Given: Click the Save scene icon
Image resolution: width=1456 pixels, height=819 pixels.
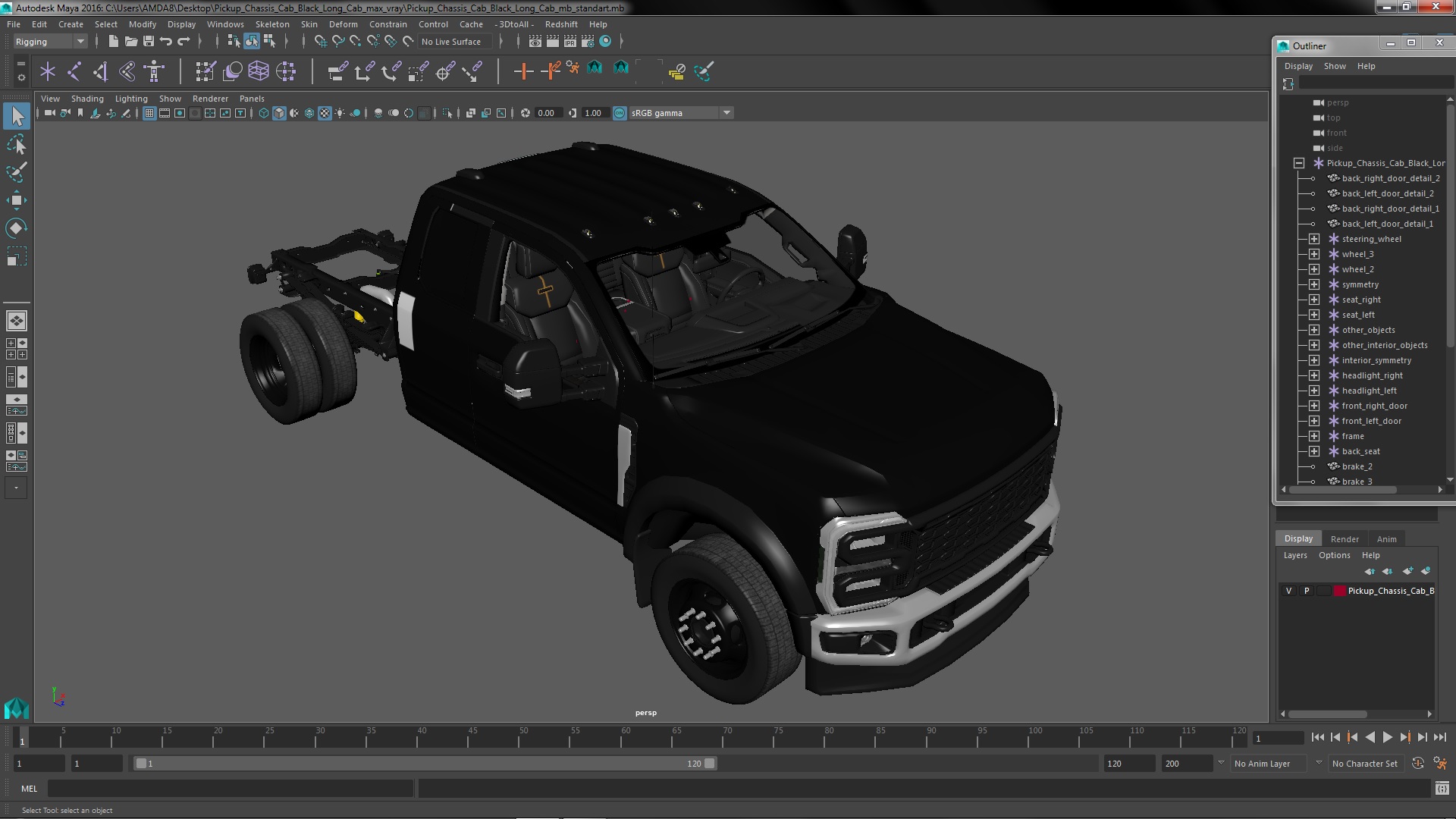Looking at the screenshot, I should [149, 42].
